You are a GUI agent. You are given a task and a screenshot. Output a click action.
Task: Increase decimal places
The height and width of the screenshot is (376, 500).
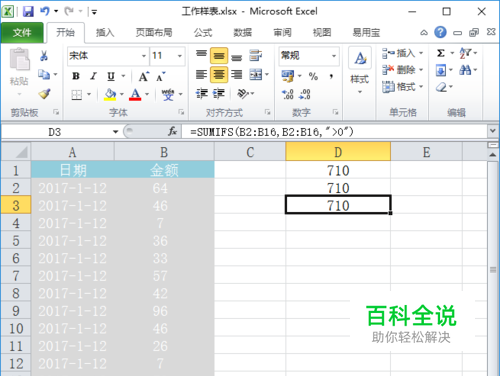(x=287, y=94)
